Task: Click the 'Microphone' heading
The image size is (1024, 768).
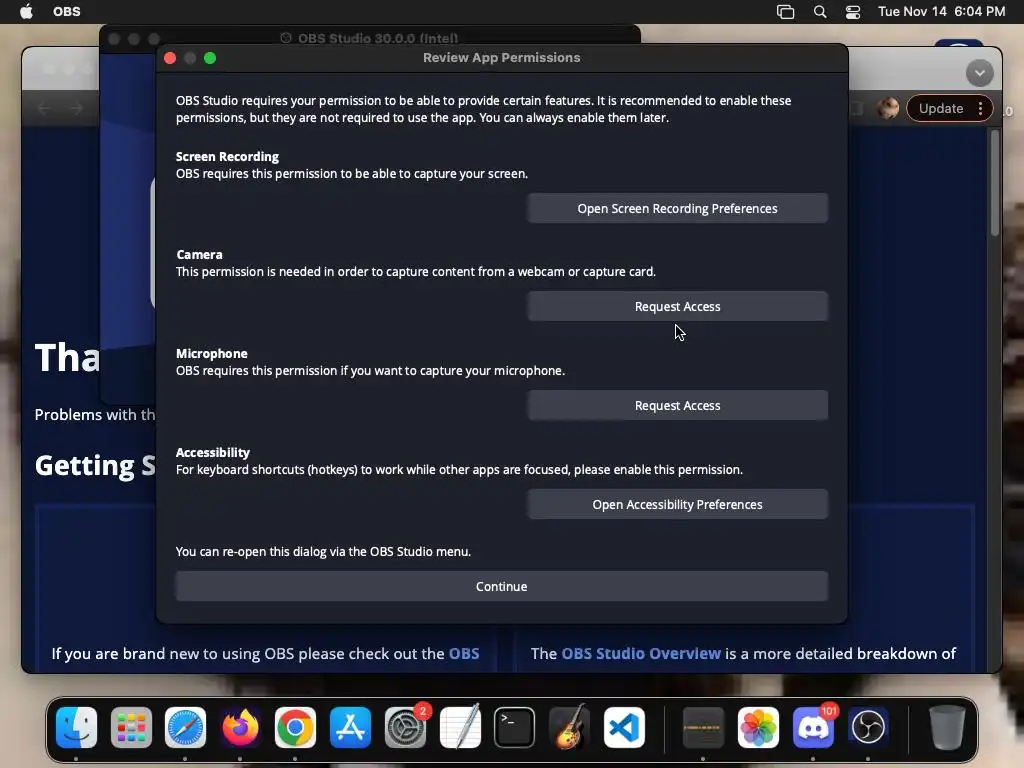Action: [212, 353]
